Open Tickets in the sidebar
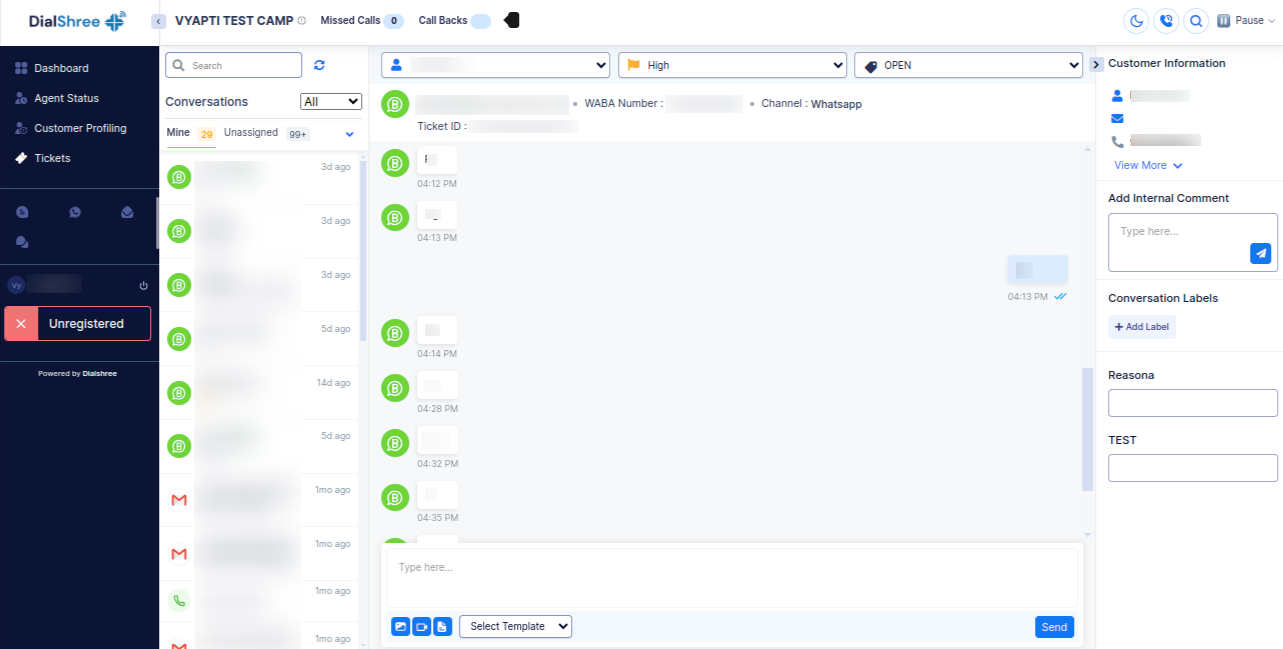 pos(52,158)
